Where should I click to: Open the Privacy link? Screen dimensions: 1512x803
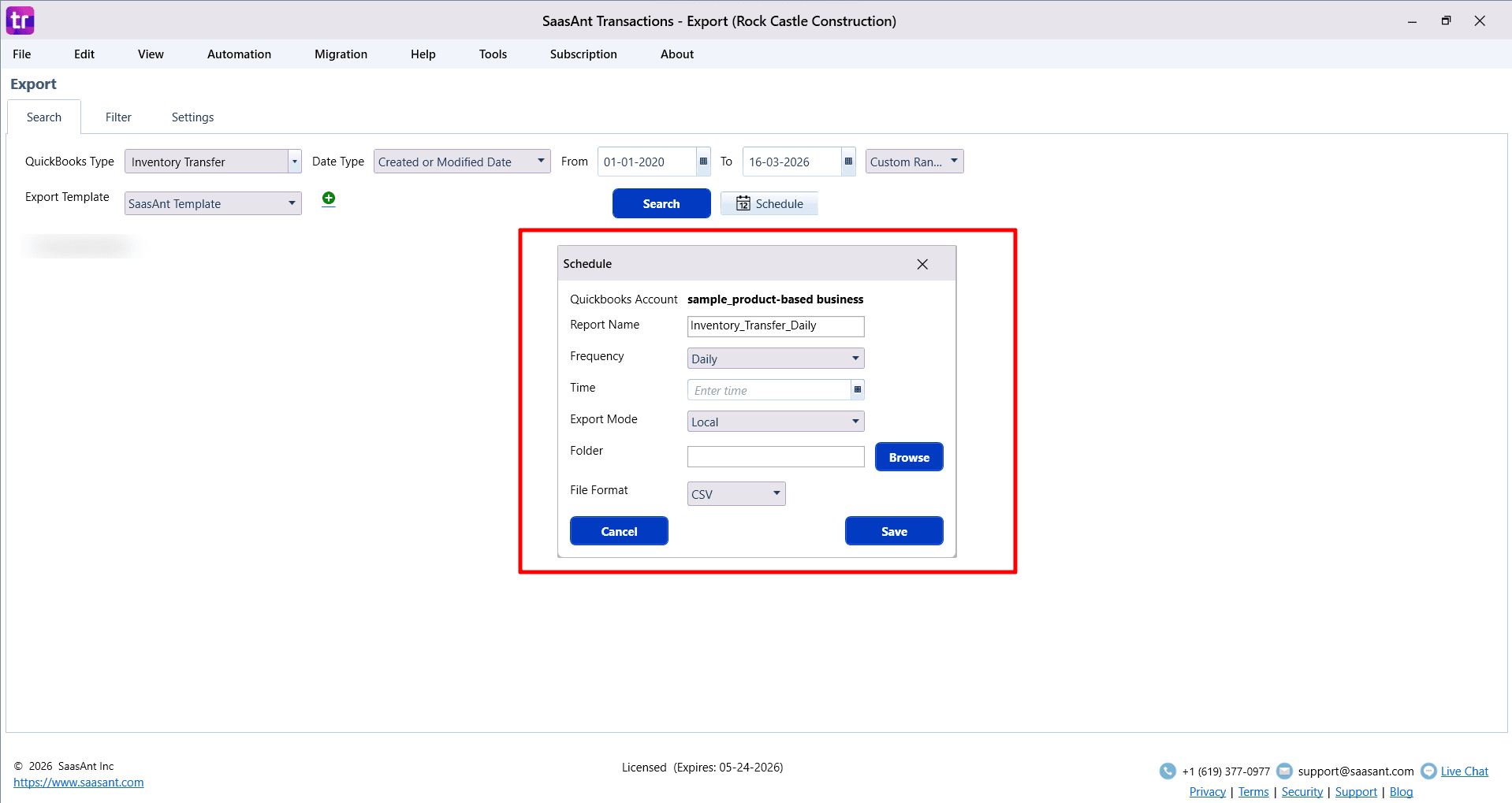pos(1207,792)
